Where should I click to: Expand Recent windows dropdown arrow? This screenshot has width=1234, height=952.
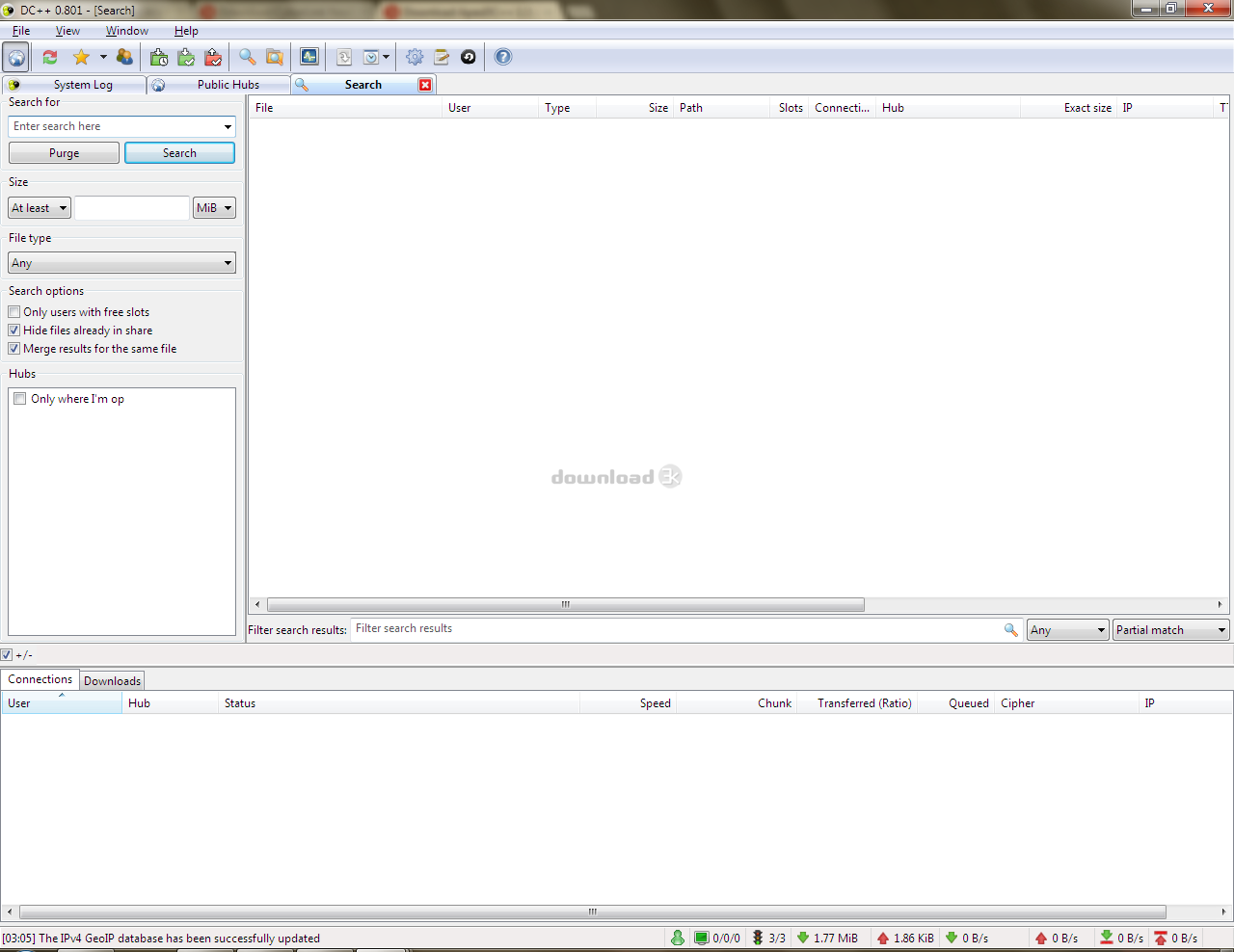pyautogui.click(x=386, y=57)
